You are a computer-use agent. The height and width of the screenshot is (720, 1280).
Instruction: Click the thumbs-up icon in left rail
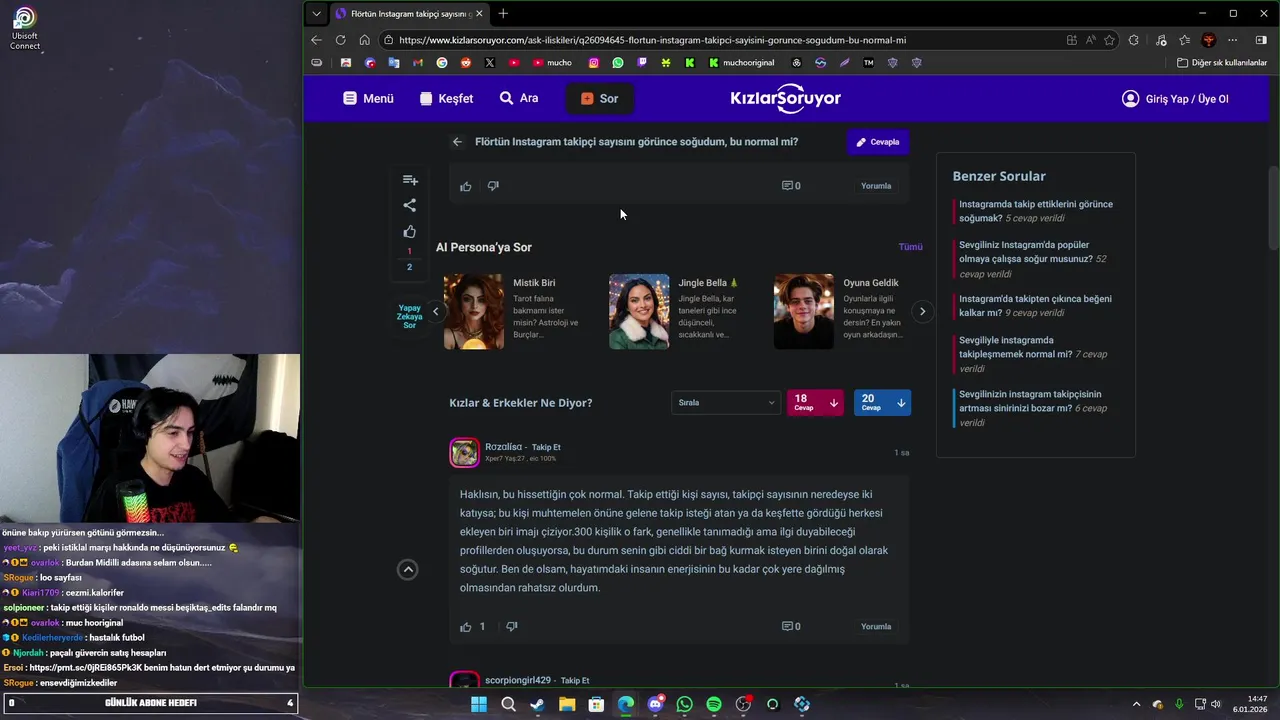coord(410,231)
